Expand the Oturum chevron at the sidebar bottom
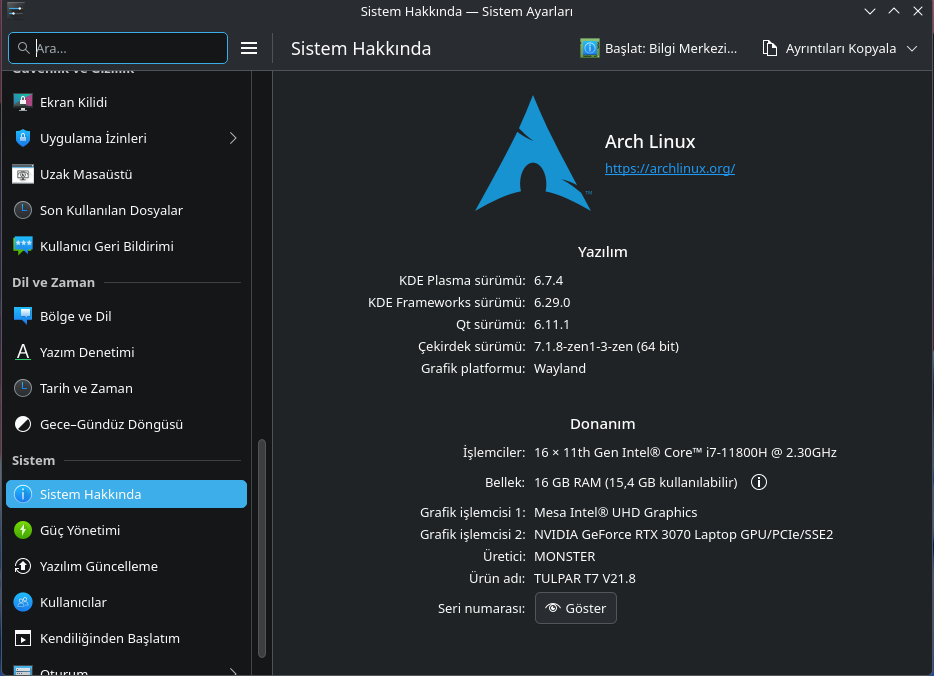The height and width of the screenshot is (676, 934). (x=233, y=671)
